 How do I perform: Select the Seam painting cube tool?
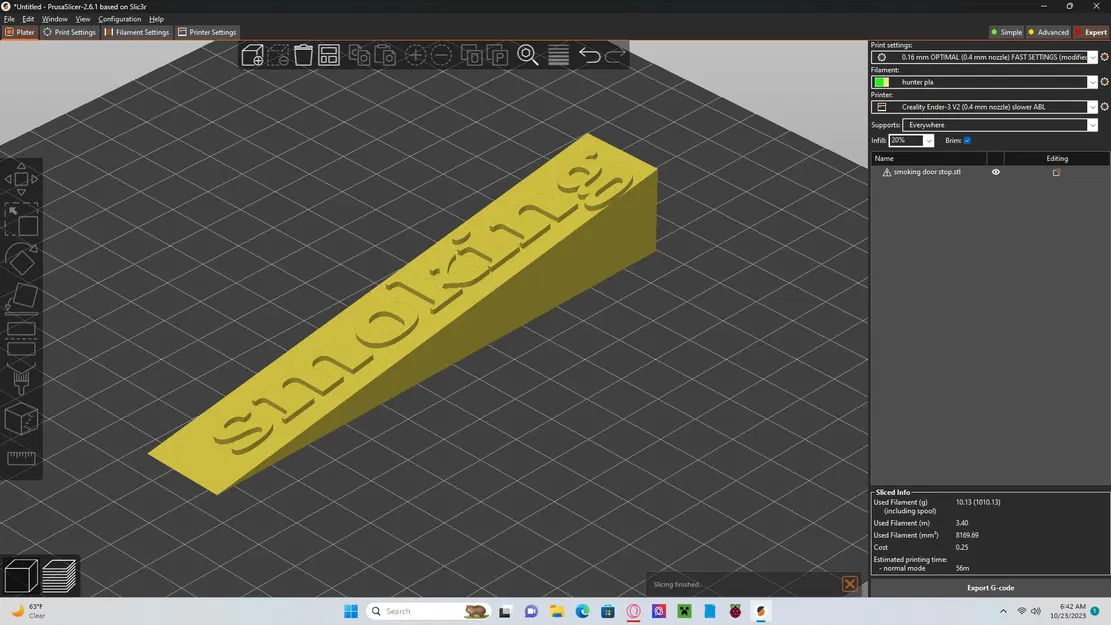pos(21,420)
